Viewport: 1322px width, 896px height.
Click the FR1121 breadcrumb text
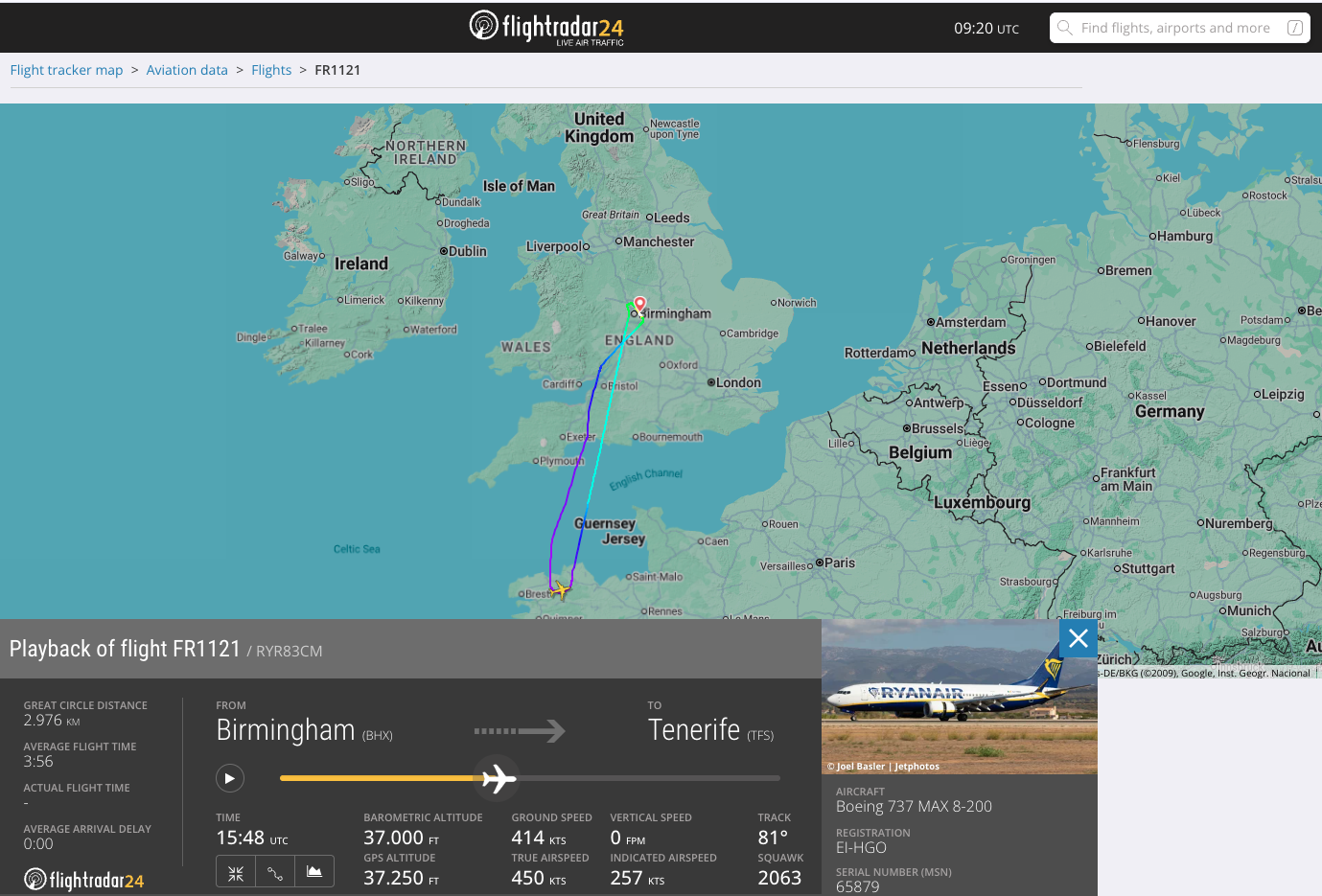pyautogui.click(x=337, y=70)
